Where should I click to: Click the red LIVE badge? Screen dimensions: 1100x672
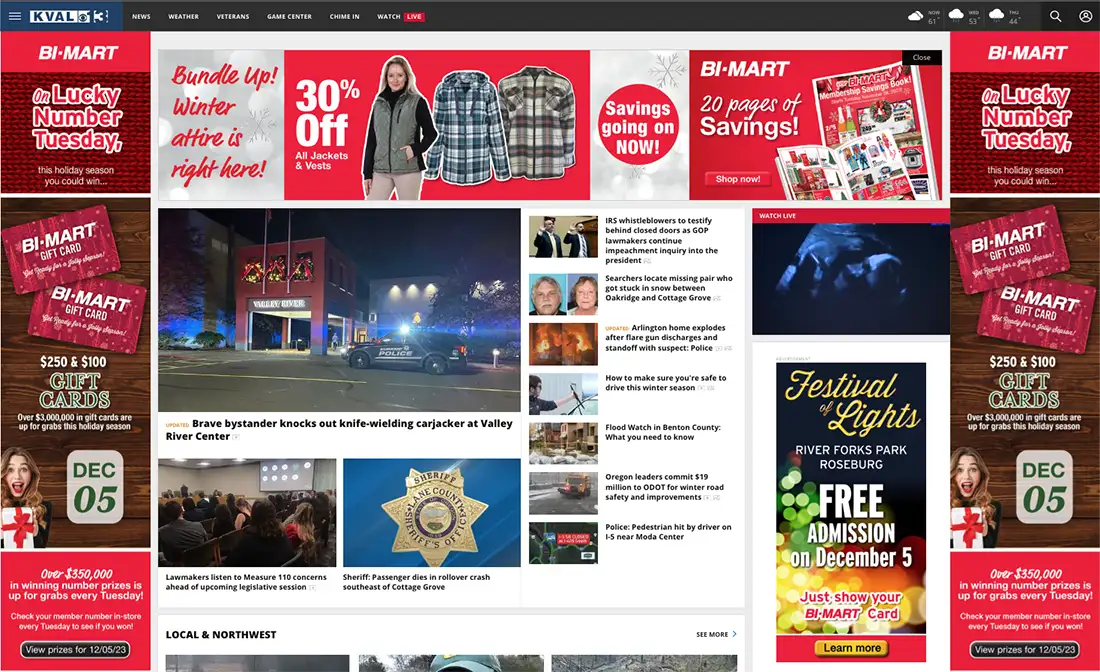pyautogui.click(x=415, y=17)
